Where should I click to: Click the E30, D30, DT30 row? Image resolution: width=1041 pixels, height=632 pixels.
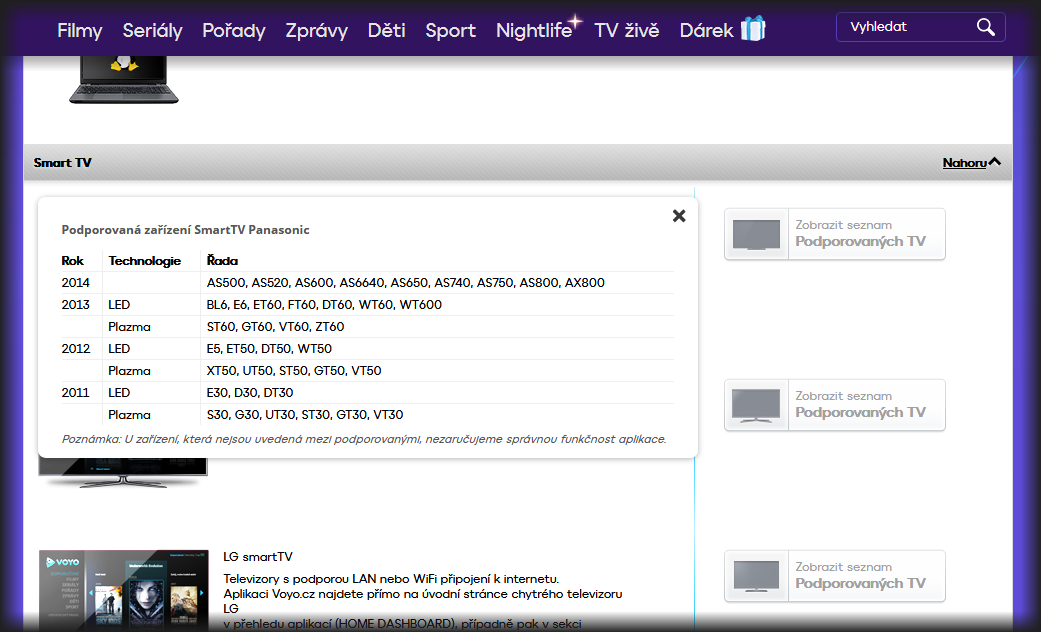(250, 392)
